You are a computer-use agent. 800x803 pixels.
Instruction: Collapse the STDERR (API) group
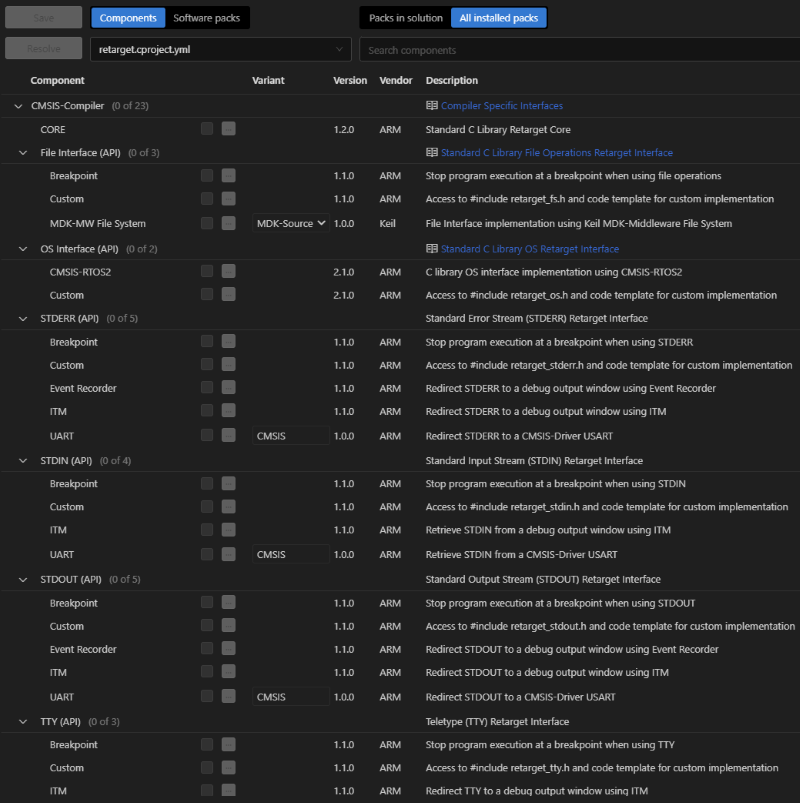coord(22,319)
